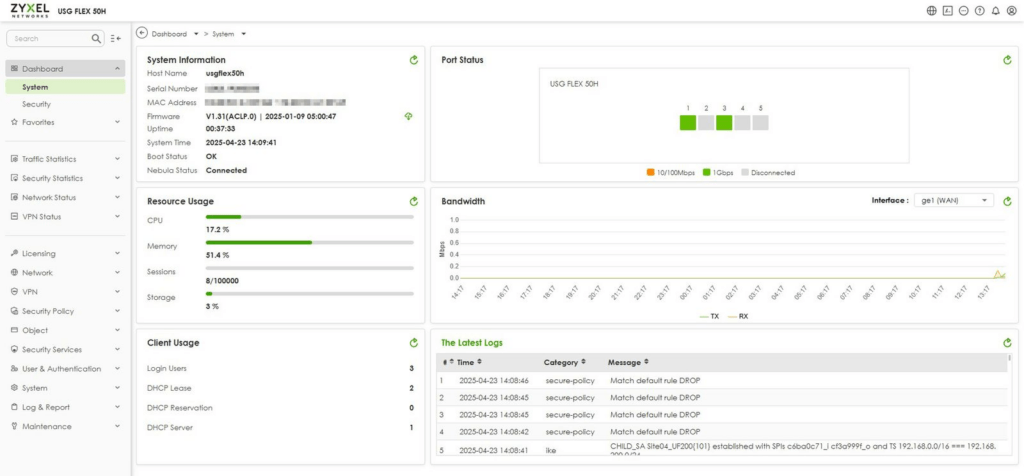Expand the Traffic Statistics menu

pos(65,159)
